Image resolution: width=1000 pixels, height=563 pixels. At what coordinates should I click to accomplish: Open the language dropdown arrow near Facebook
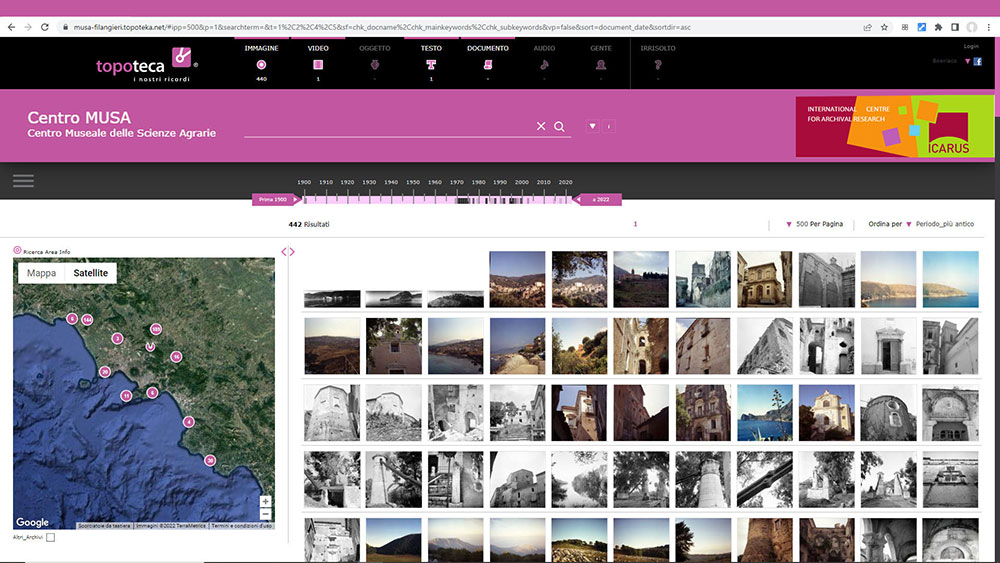967,61
